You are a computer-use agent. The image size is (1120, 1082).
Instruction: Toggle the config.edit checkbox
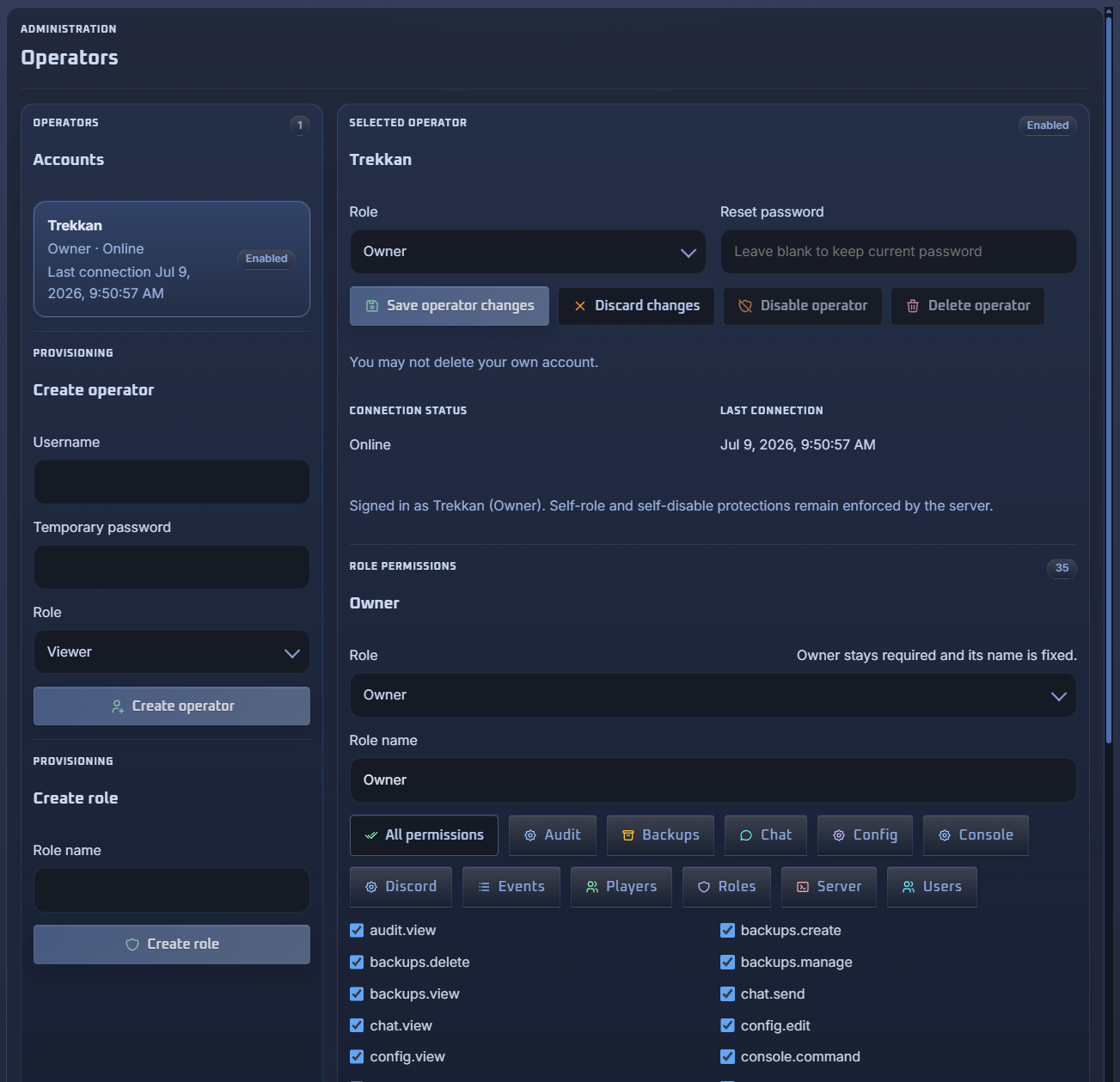tap(727, 1025)
